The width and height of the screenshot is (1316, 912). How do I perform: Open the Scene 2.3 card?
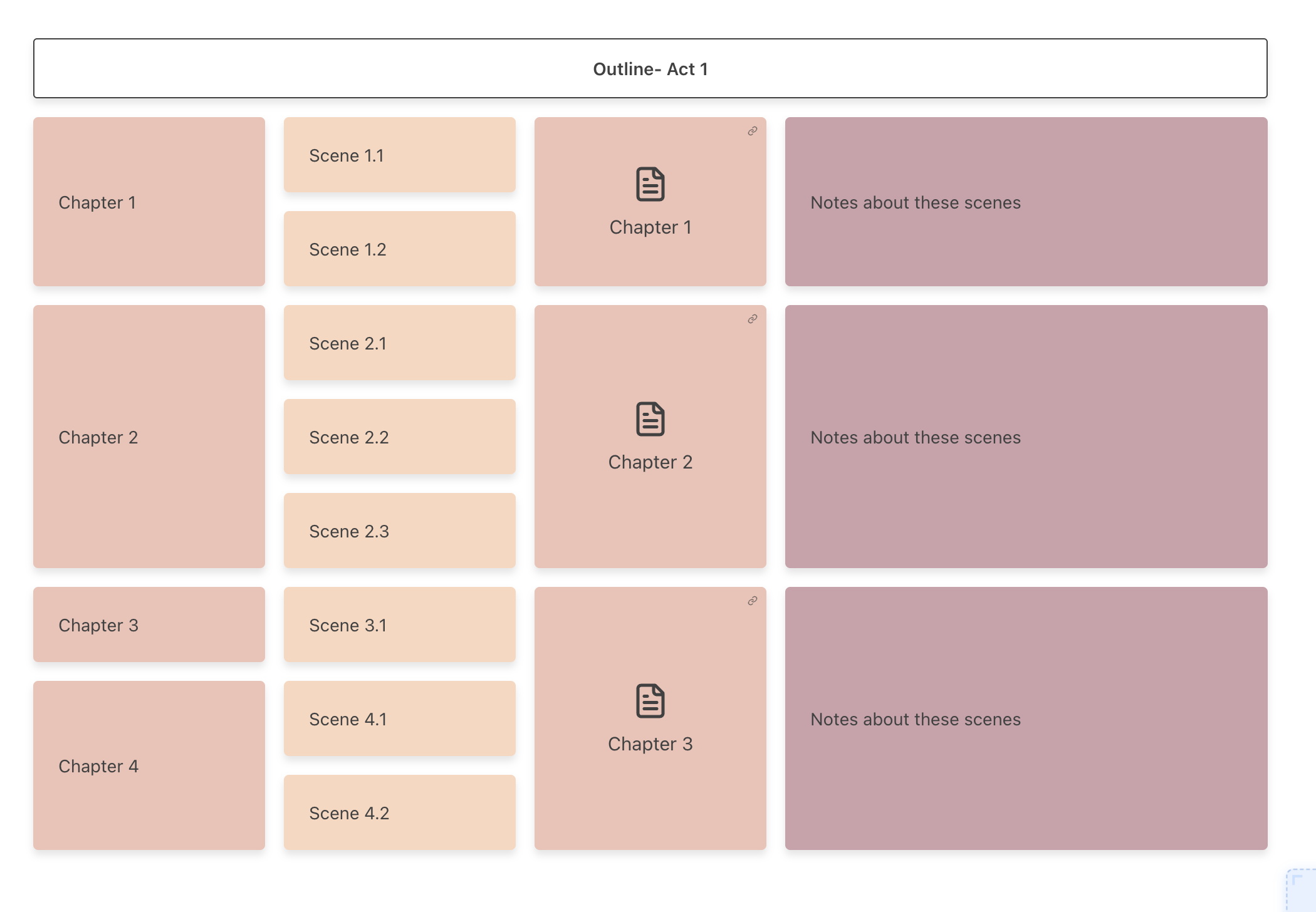click(x=399, y=531)
